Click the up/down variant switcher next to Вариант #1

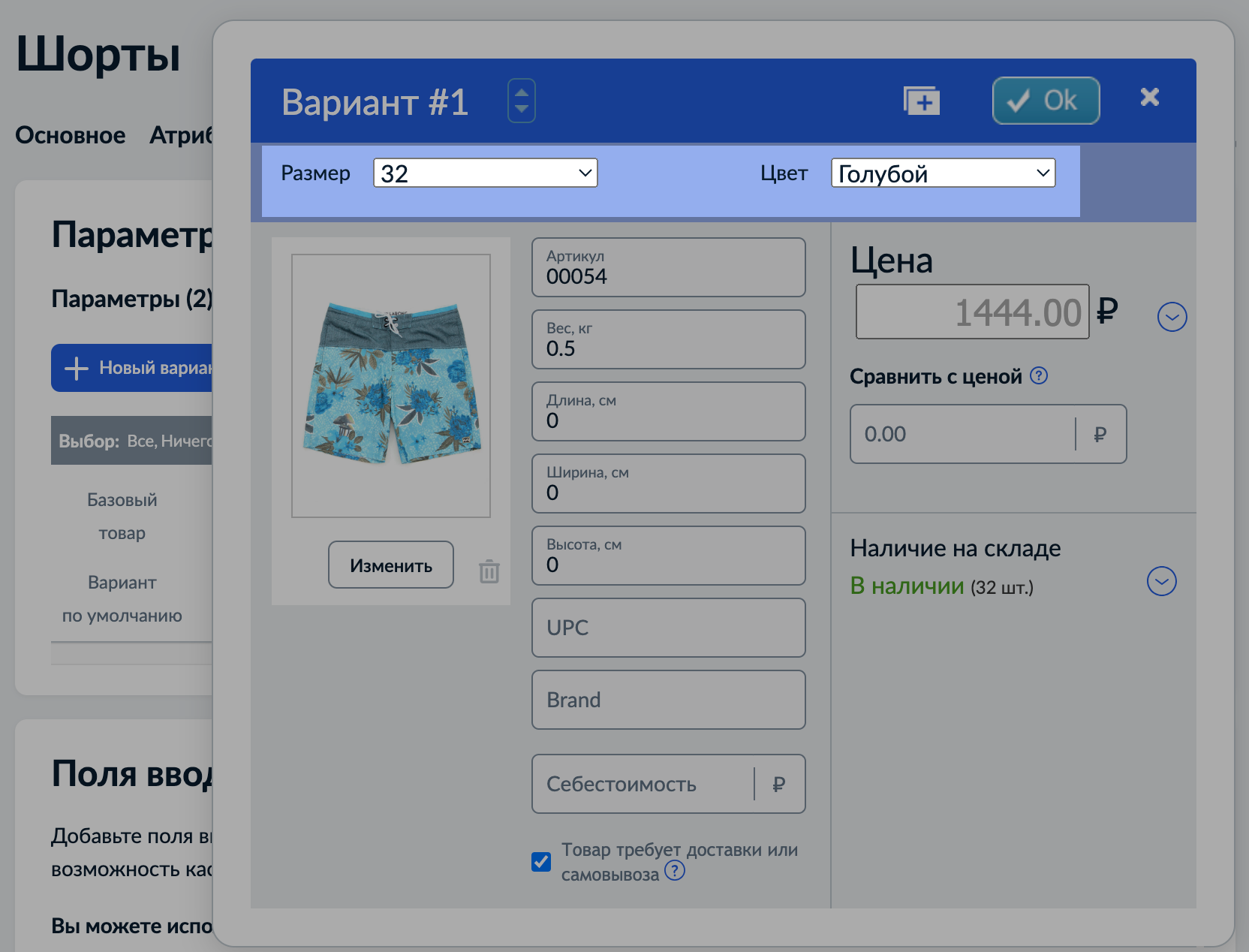click(x=522, y=101)
